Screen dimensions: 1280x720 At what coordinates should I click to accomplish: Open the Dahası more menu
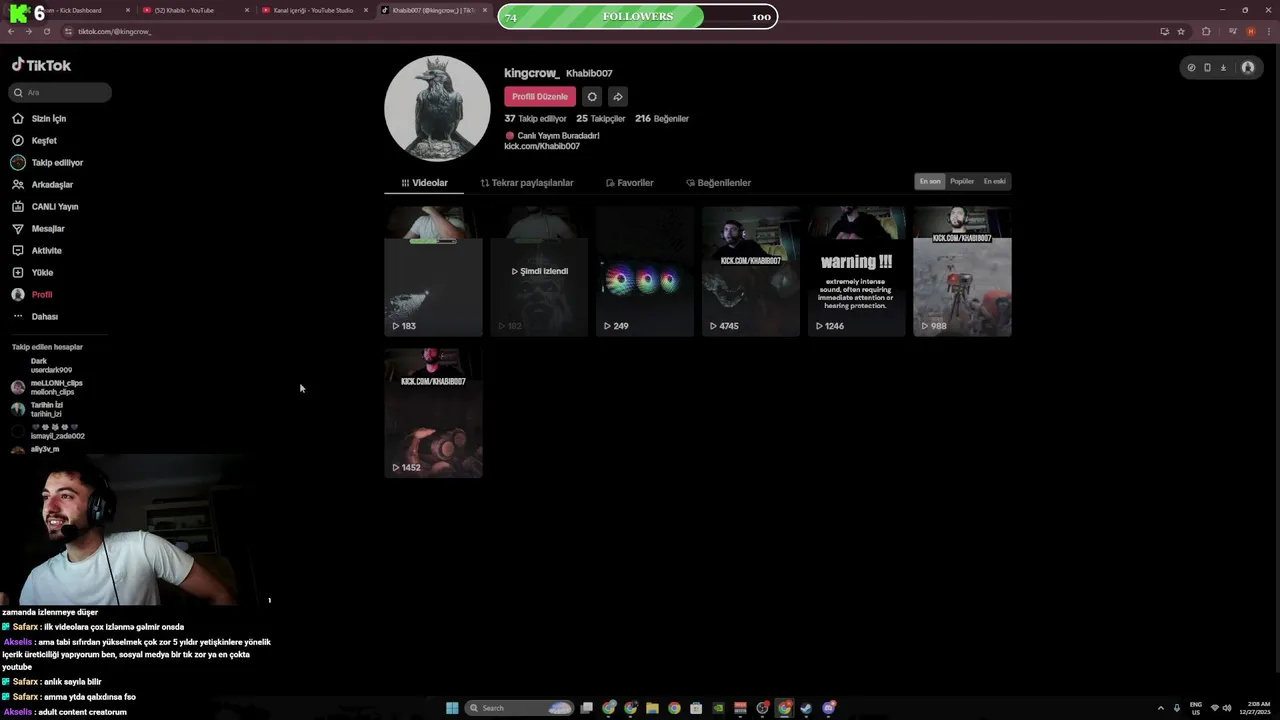(x=36, y=317)
